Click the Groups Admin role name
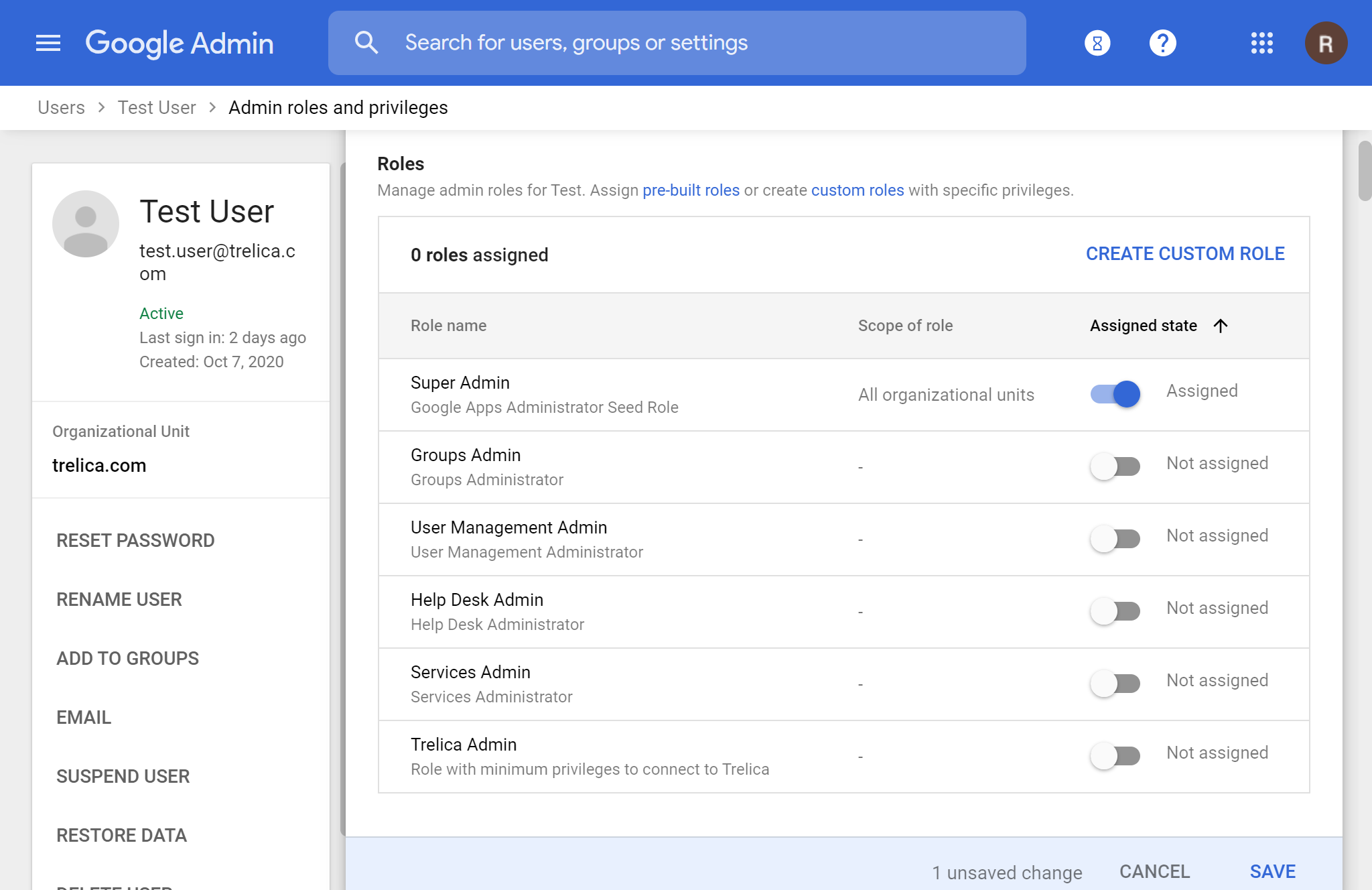 (466, 455)
